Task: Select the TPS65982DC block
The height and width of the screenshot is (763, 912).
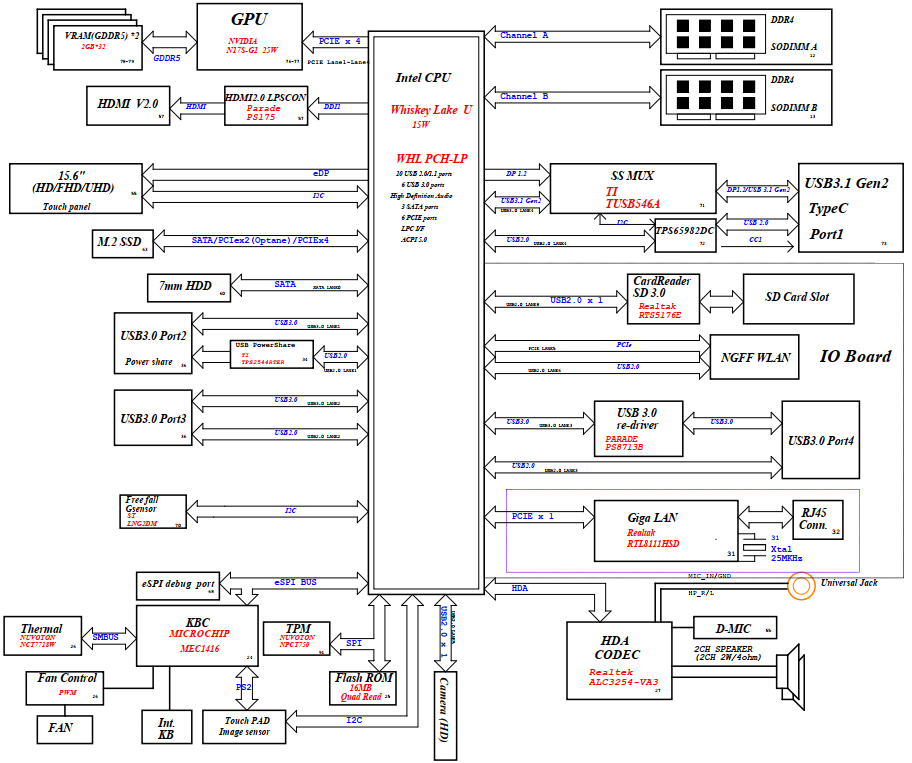Action: point(685,236)
